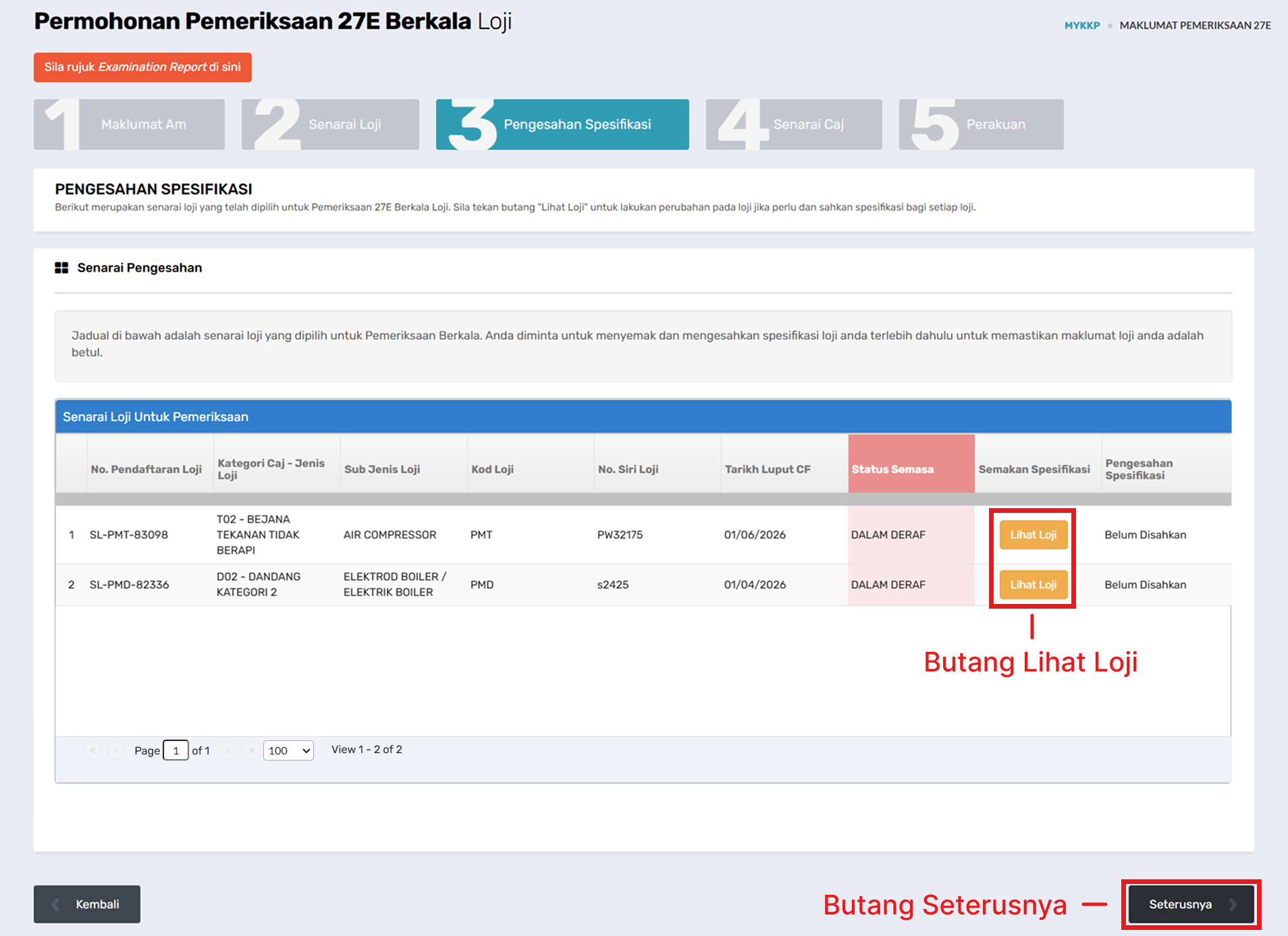Sort by the Tarikh Luput CF column header
Image resolution: width=1288 pixels, height=936 pixels.
tap(768, 469)
